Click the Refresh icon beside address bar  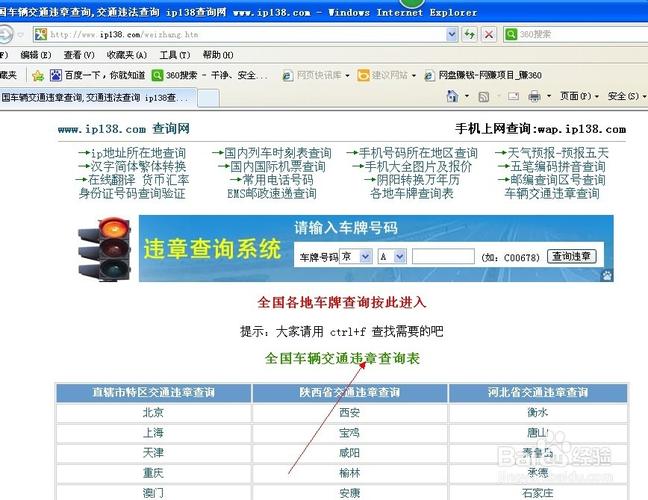469,34
